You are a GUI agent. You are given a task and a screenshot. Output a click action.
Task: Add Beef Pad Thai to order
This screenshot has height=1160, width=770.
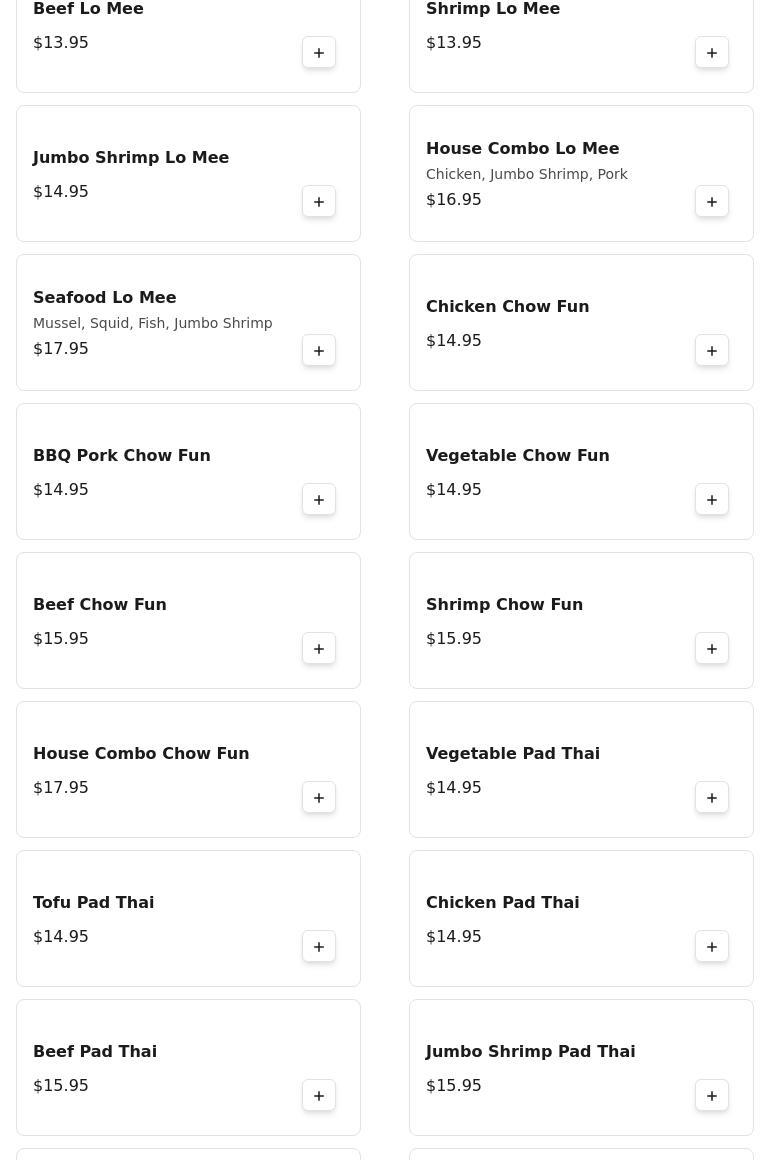319,1096
